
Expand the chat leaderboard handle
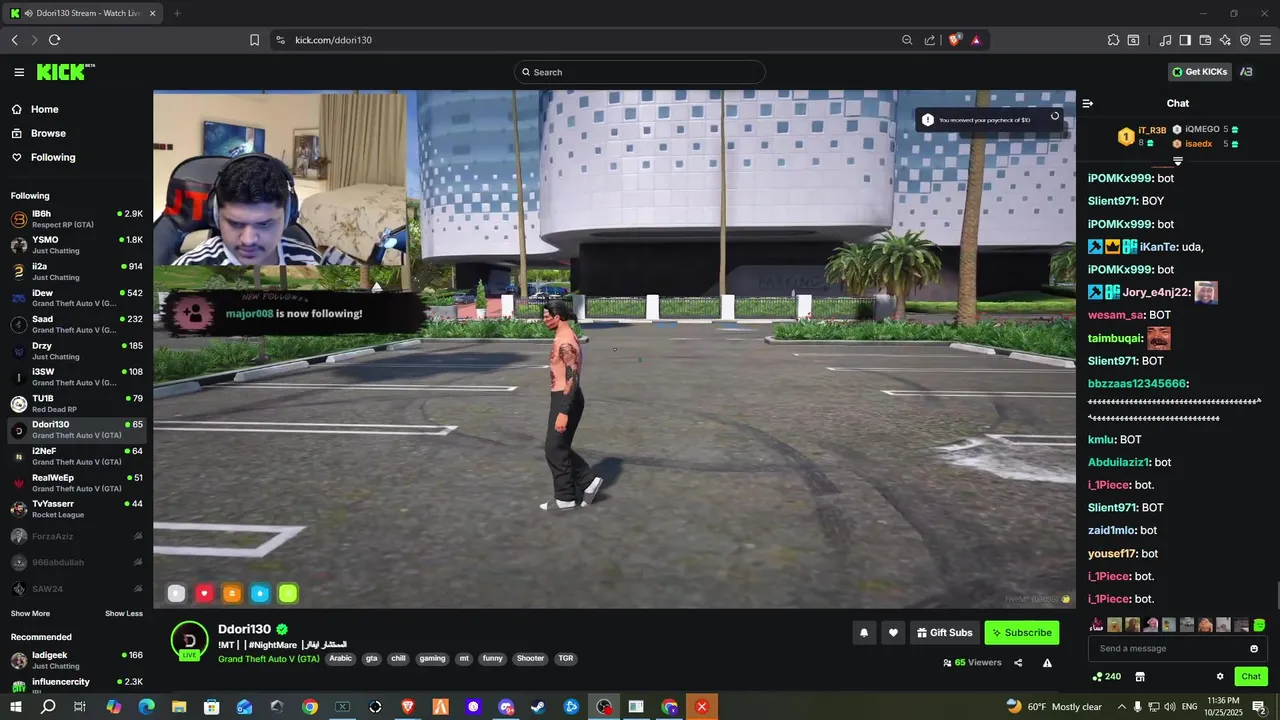(1177, 161)
